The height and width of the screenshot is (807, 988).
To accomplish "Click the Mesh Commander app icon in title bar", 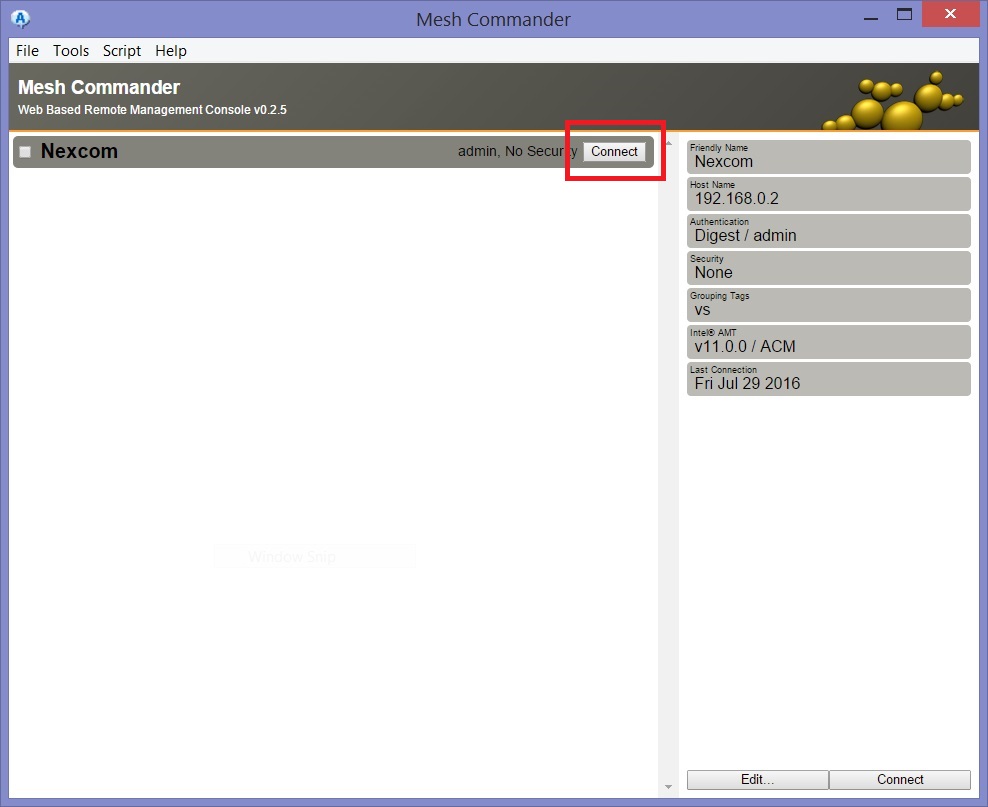I will tap(20, 19).
